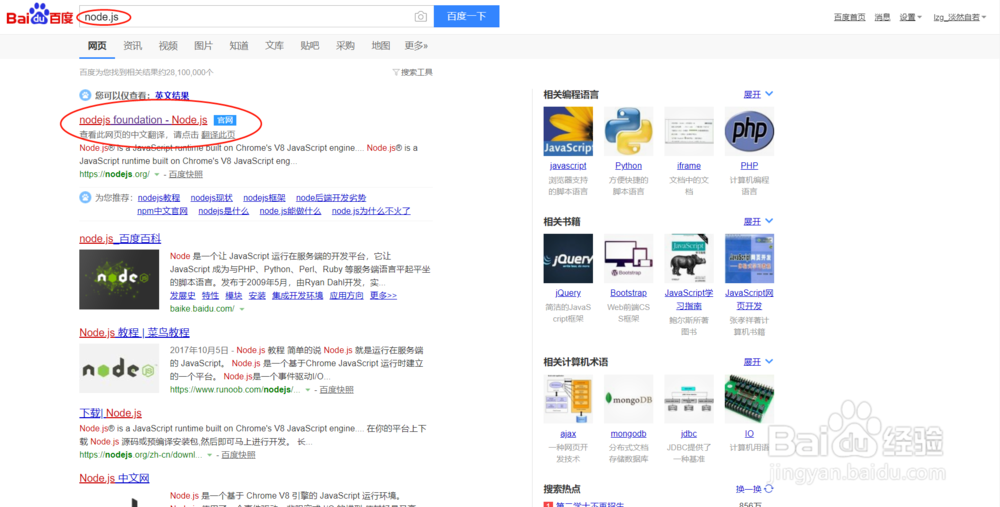The height and width of the screenshot is (507, 1000).
Task: Click the Baike node logo thumbnail
Action: pyautogui.click(x=119, y=279)
